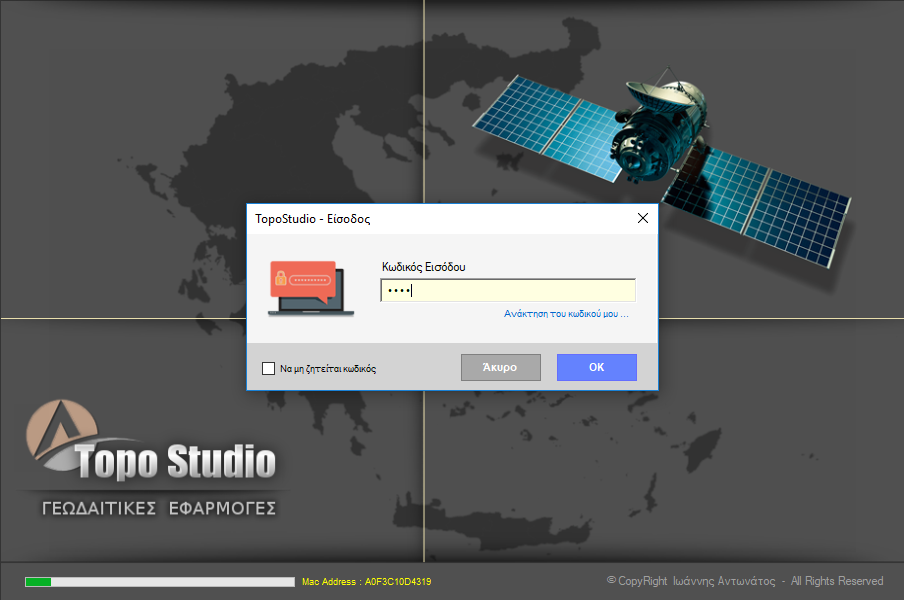Close the login dialog with the X
The width and height of the screenshot is (904, 600).
(643, 218)
